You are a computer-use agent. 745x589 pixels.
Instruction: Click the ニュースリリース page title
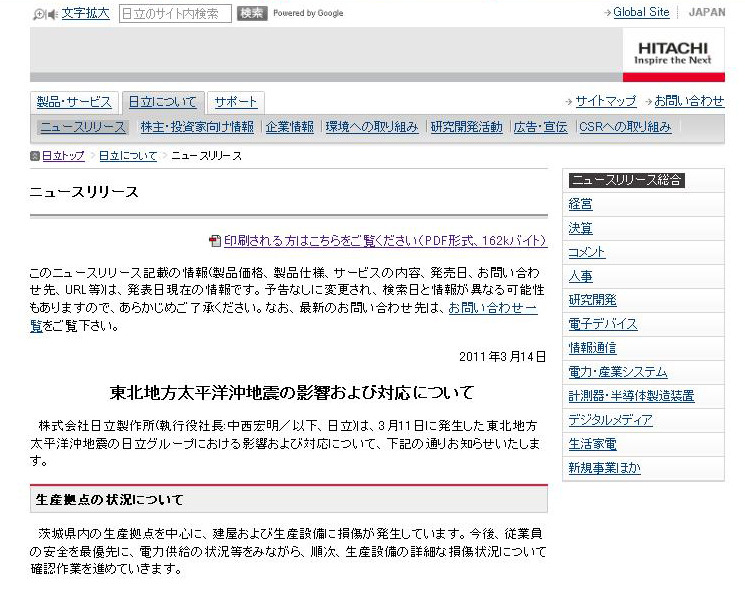click(x=84, y=192)
